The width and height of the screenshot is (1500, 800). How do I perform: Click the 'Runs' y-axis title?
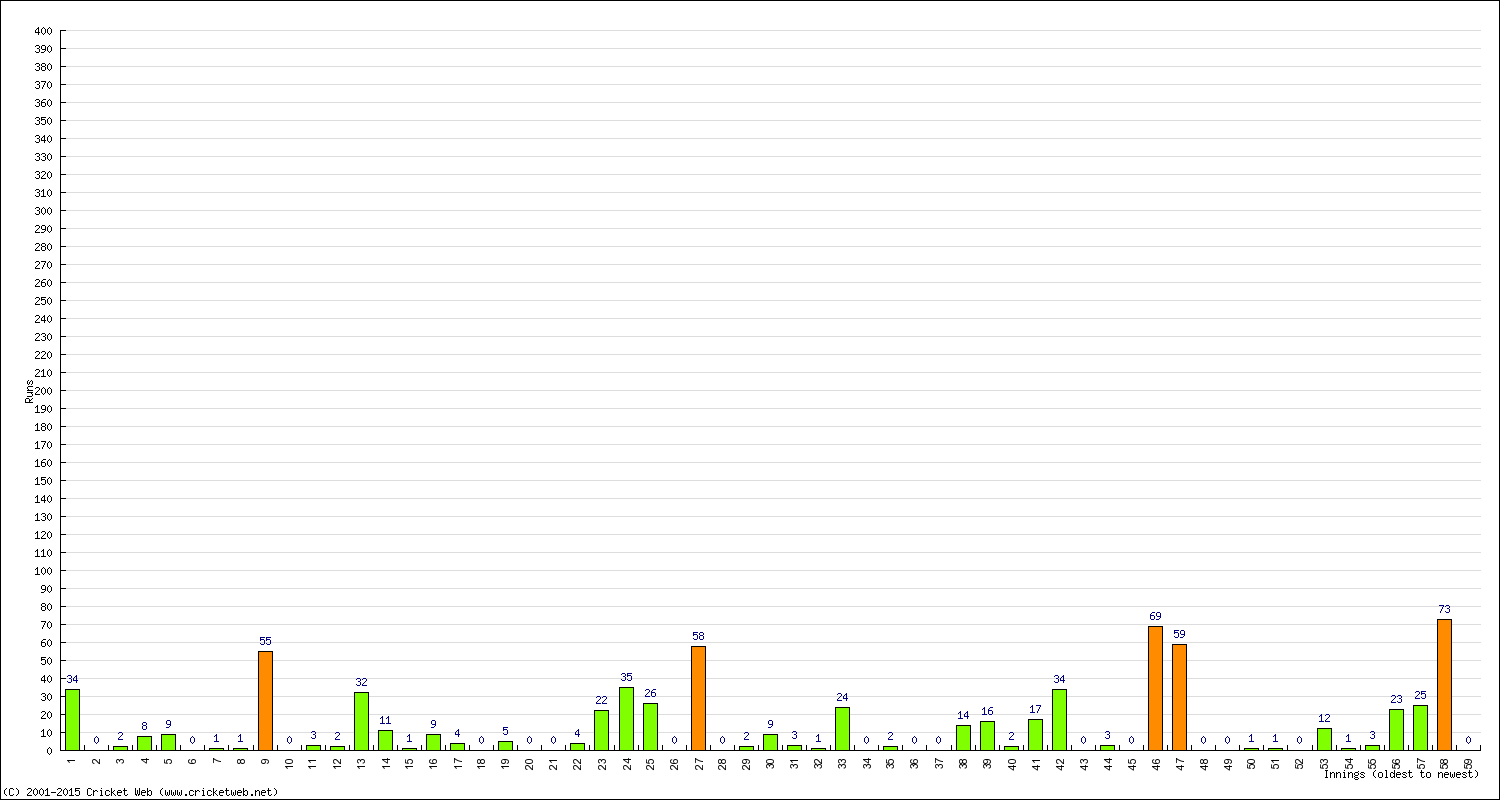29,391
